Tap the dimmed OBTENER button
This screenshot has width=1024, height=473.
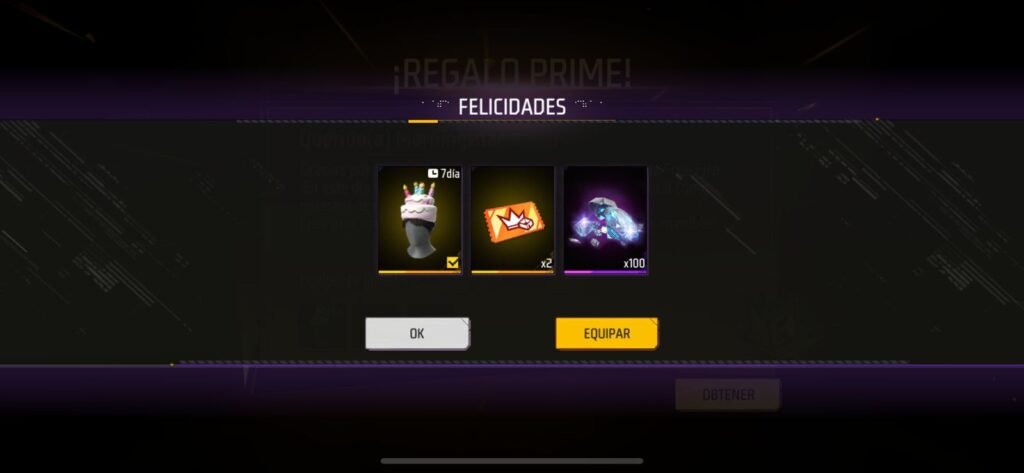(728, 395)
